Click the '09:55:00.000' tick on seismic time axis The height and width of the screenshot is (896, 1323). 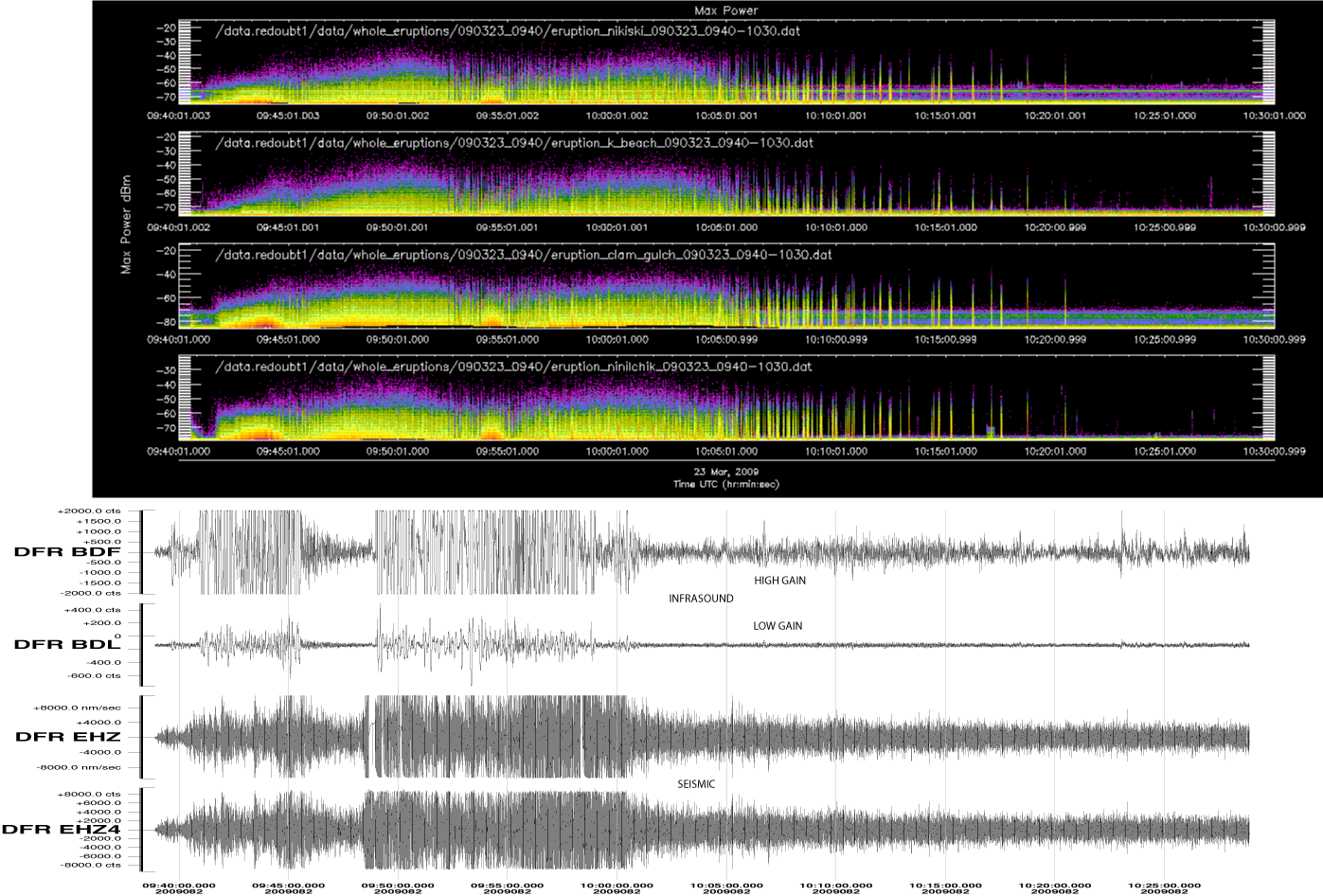[507, 887]
